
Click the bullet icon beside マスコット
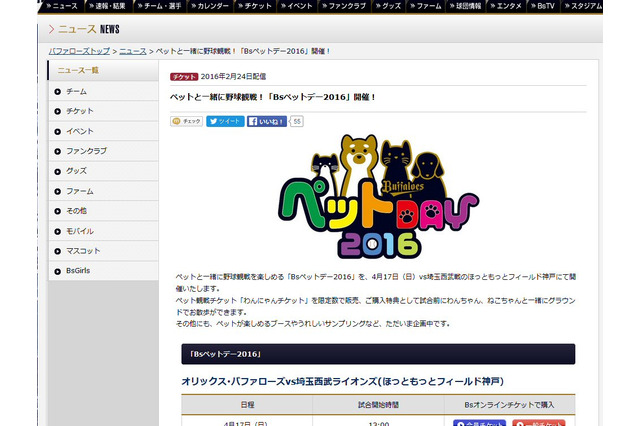click(x=58, y=251)
